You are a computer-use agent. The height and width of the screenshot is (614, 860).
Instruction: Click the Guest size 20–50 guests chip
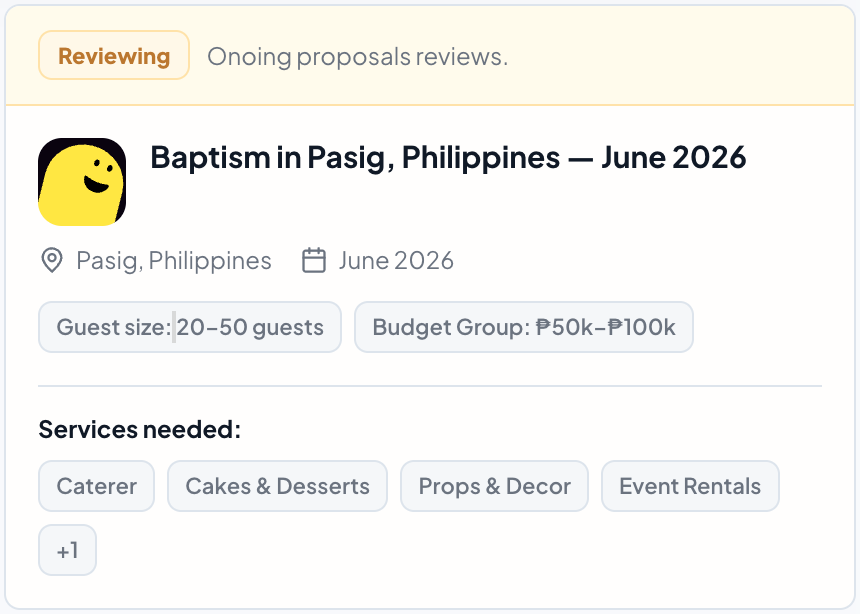point(190,327)
